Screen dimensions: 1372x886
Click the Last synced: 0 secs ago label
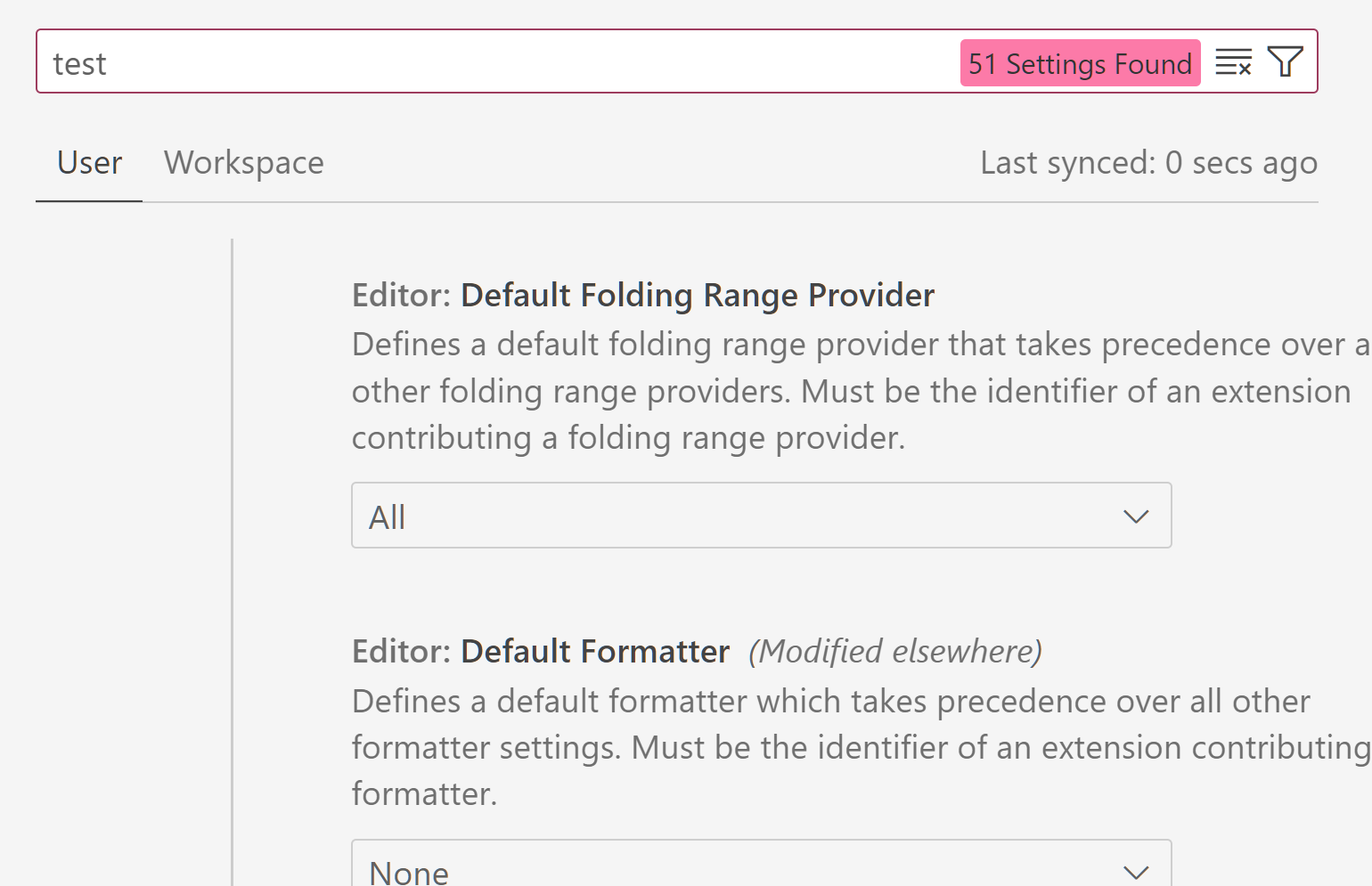coord(1148,162)
